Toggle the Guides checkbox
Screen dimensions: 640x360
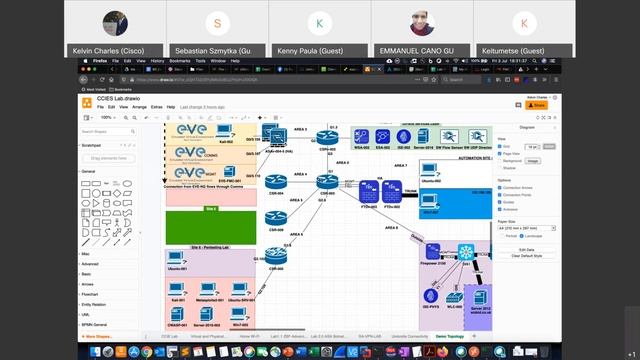tap(500, 202)
